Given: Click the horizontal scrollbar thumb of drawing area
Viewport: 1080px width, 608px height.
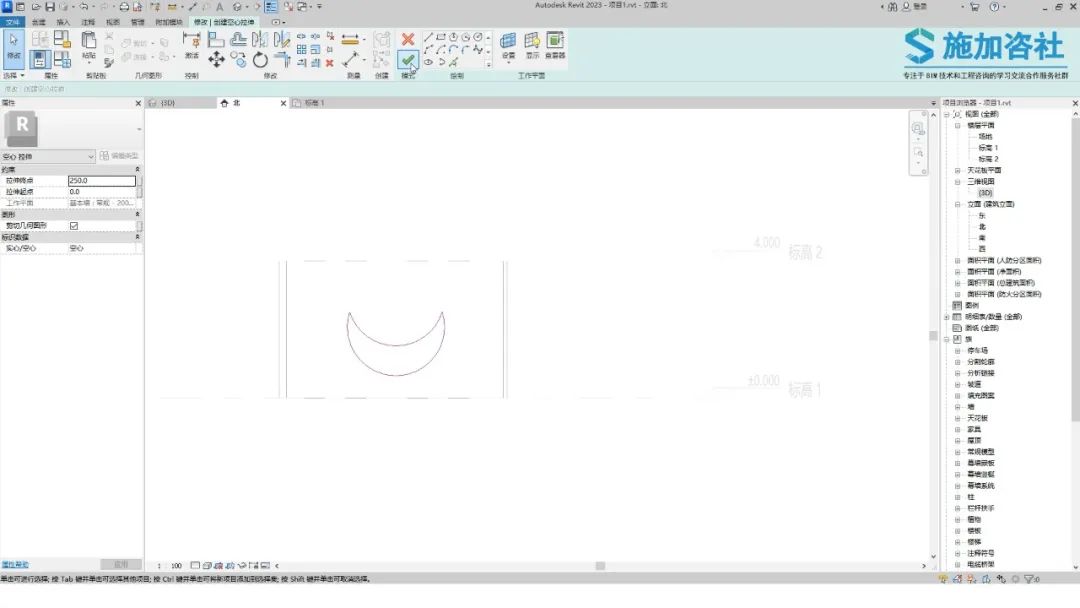Looking at the screenshot, I should click(x=600, y=566).
